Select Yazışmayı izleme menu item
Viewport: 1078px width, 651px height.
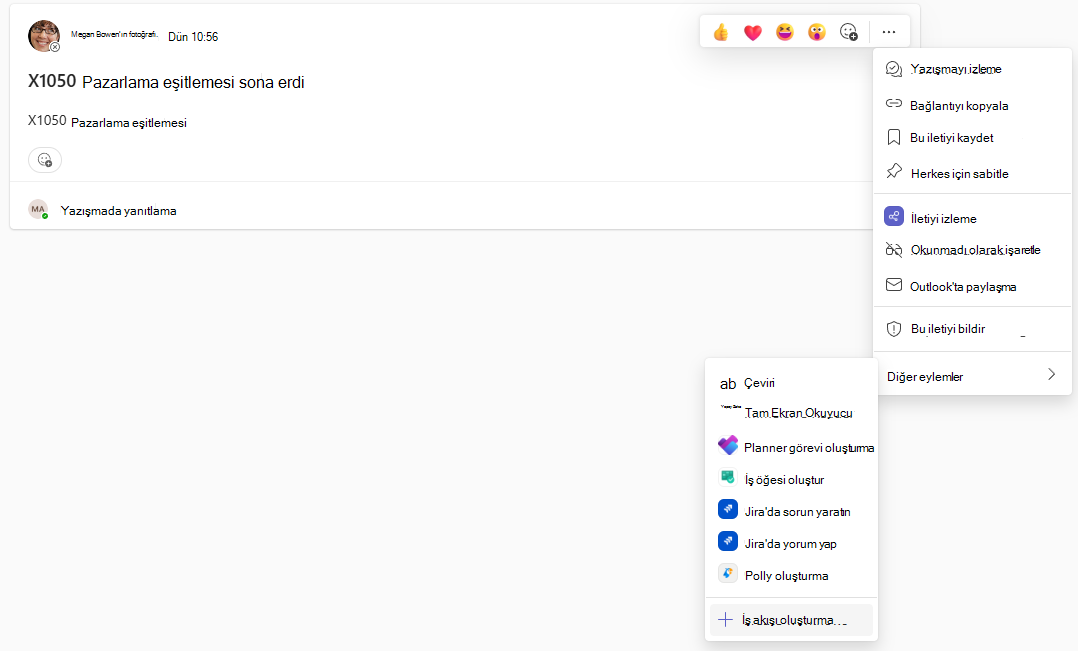pos(972,69)
